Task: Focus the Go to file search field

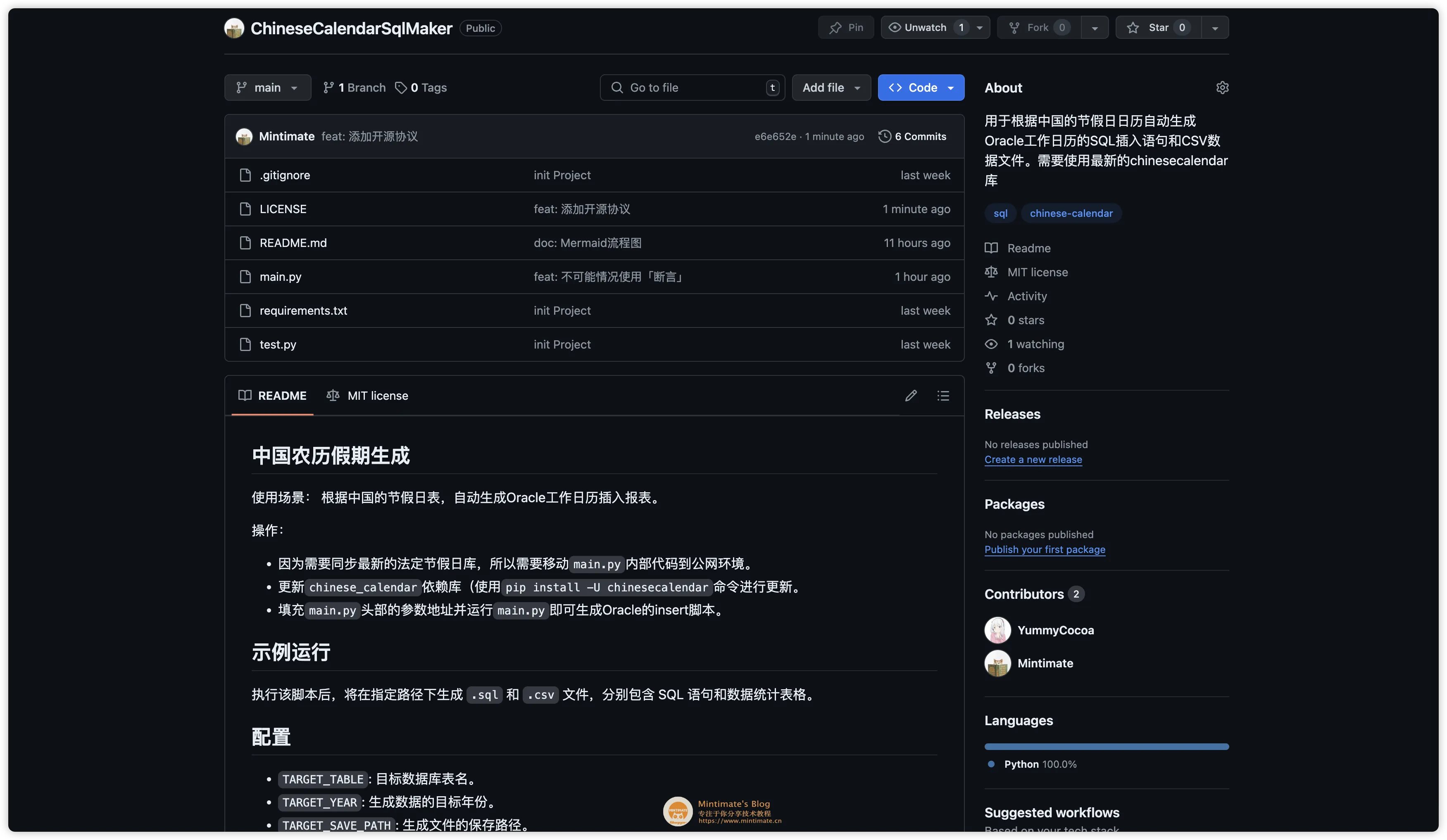Action: pyautogui.click(x=693, y=88)
